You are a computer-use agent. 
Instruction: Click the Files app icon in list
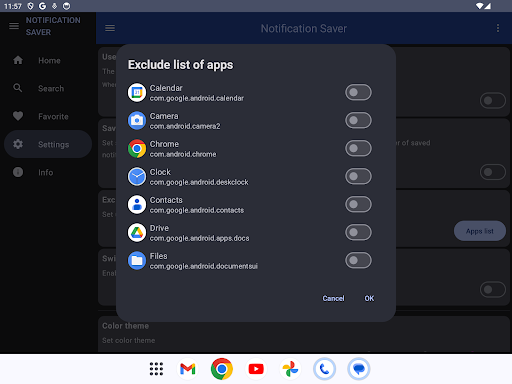click(137, 260)
